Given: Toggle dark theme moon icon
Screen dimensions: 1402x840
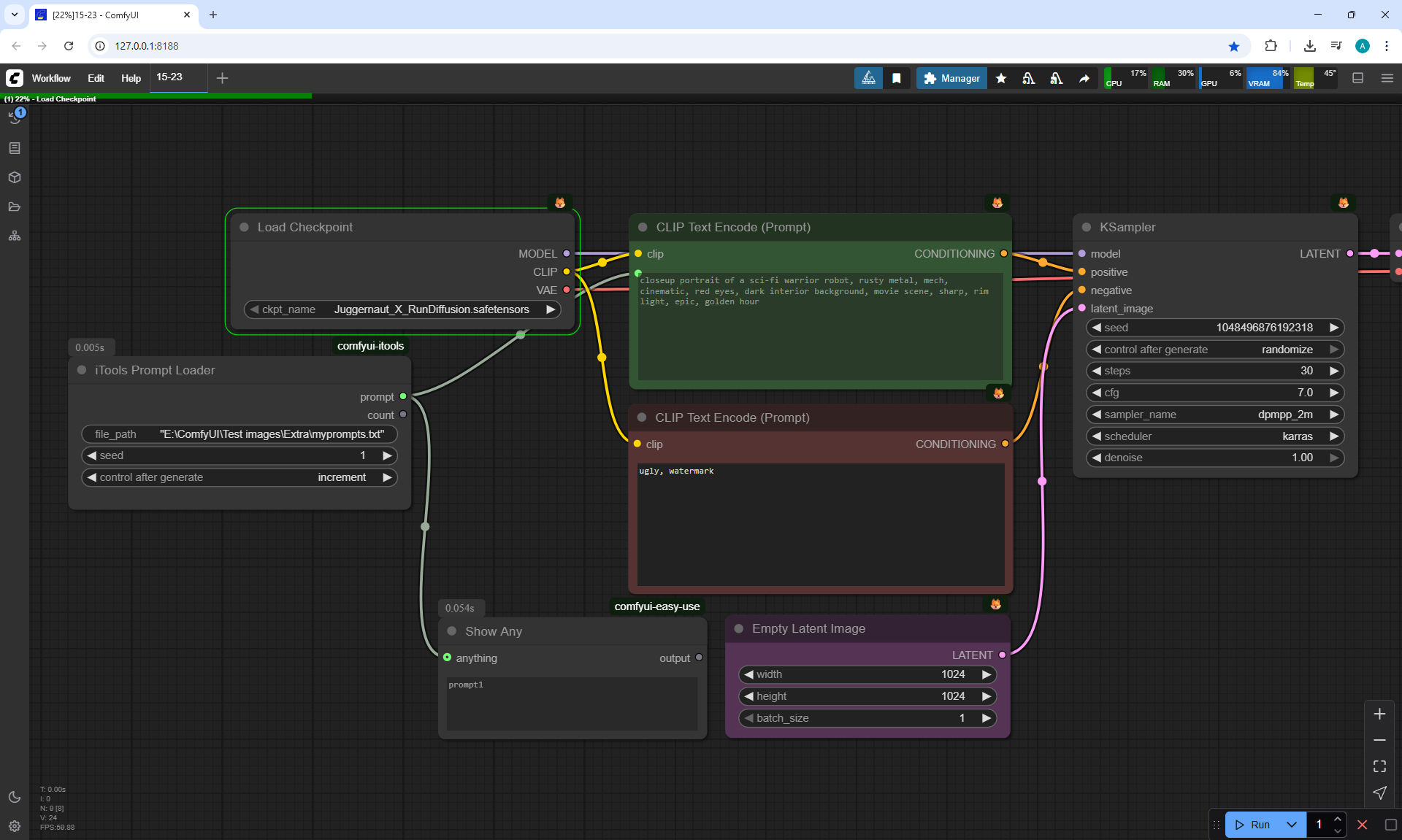Looking at the screenshot, I should coord(15,797).
